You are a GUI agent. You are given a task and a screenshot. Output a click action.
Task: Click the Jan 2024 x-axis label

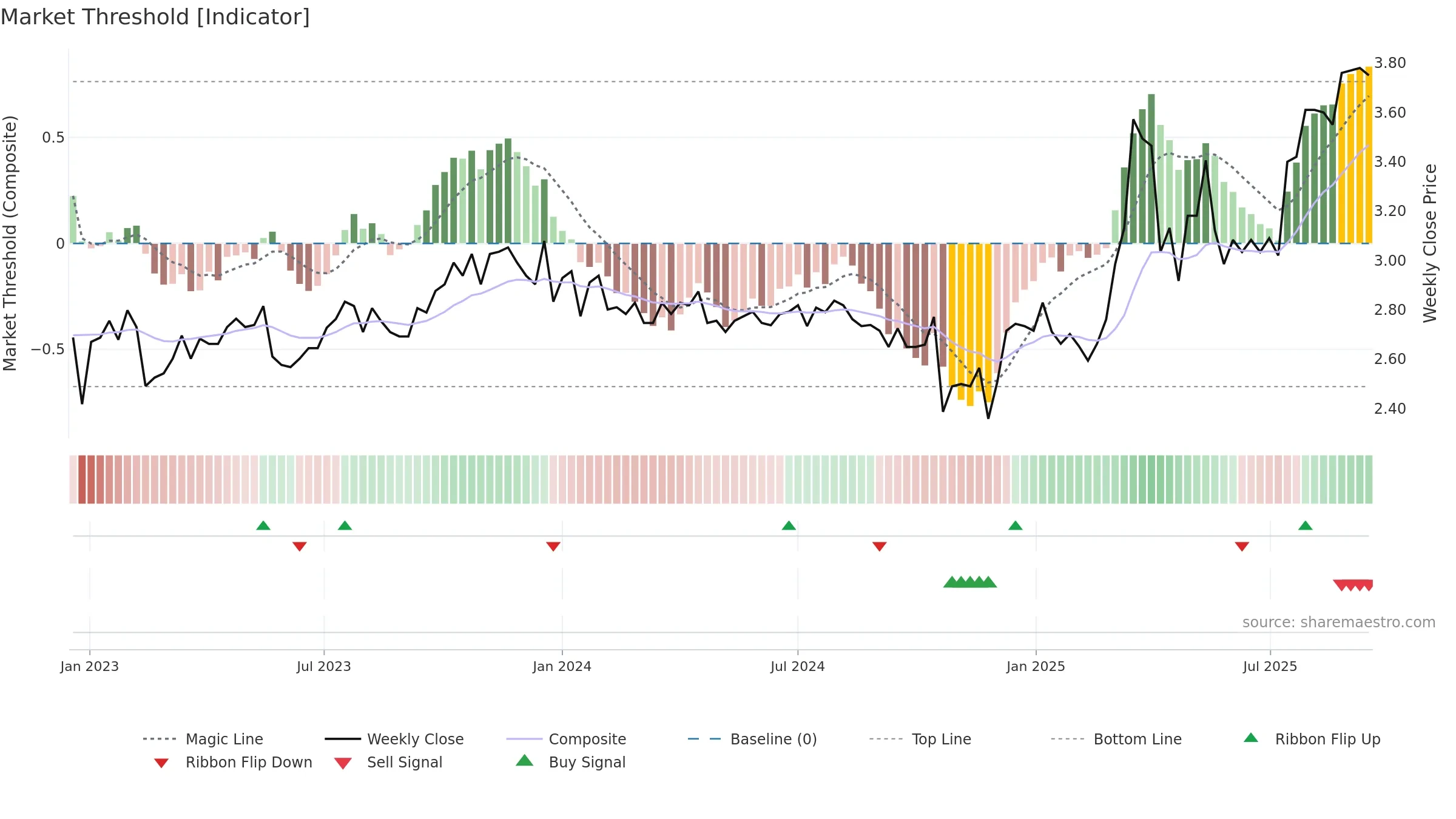click(x=562, y=666)
